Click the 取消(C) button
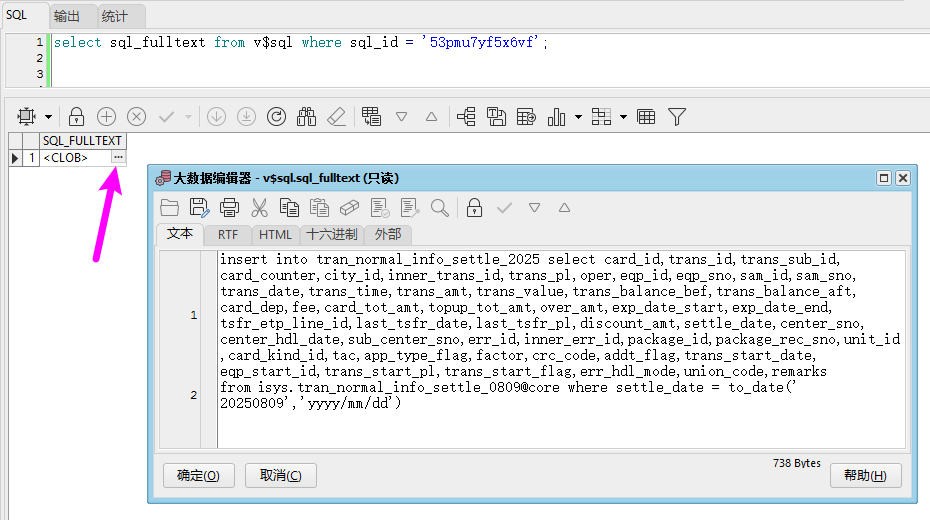Viewport: 930px width, 520px height. [x=280, y=475]
